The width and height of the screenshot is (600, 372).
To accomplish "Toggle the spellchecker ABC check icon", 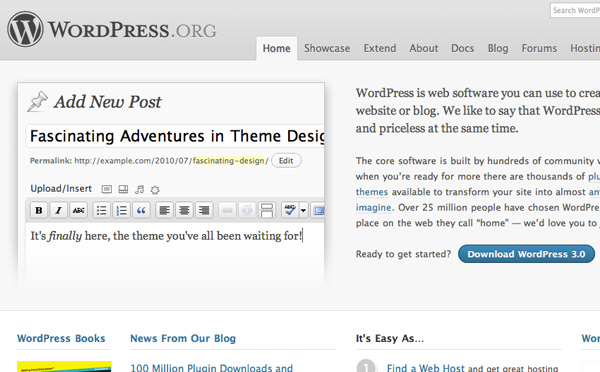I will (x=290, y=210).
